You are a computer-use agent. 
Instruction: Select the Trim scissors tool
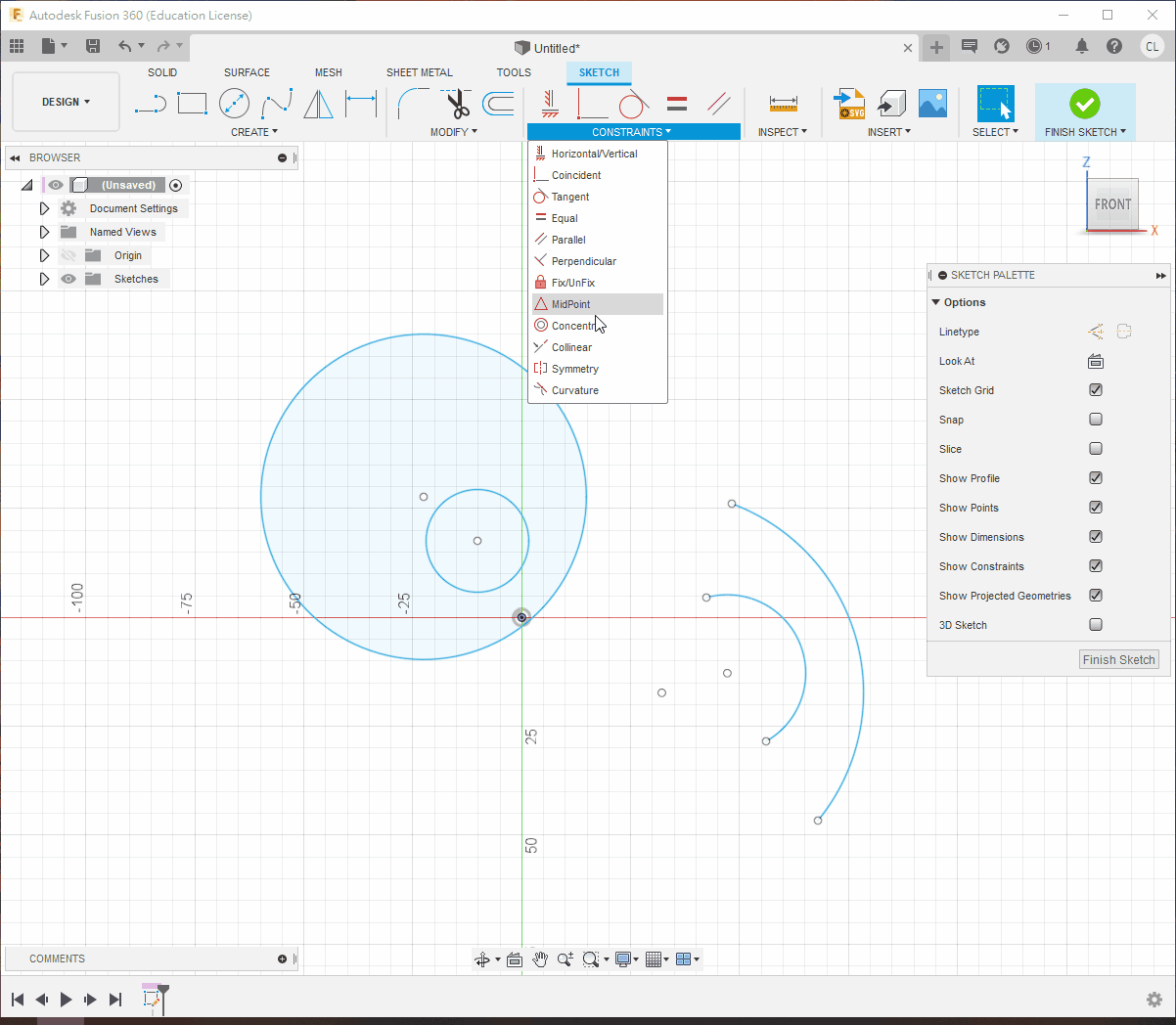tap(457, 104)
